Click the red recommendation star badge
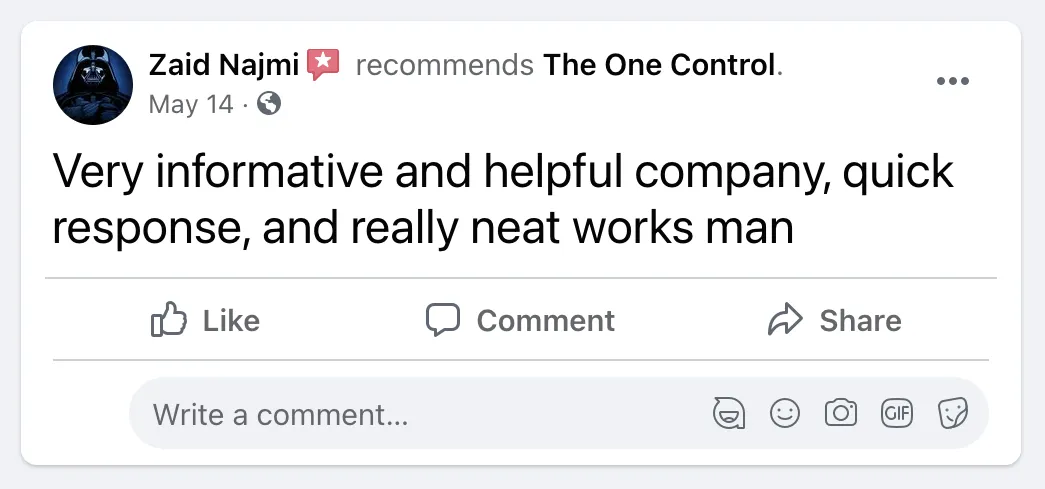This screenshot has width=1045, height=489. 323,65
